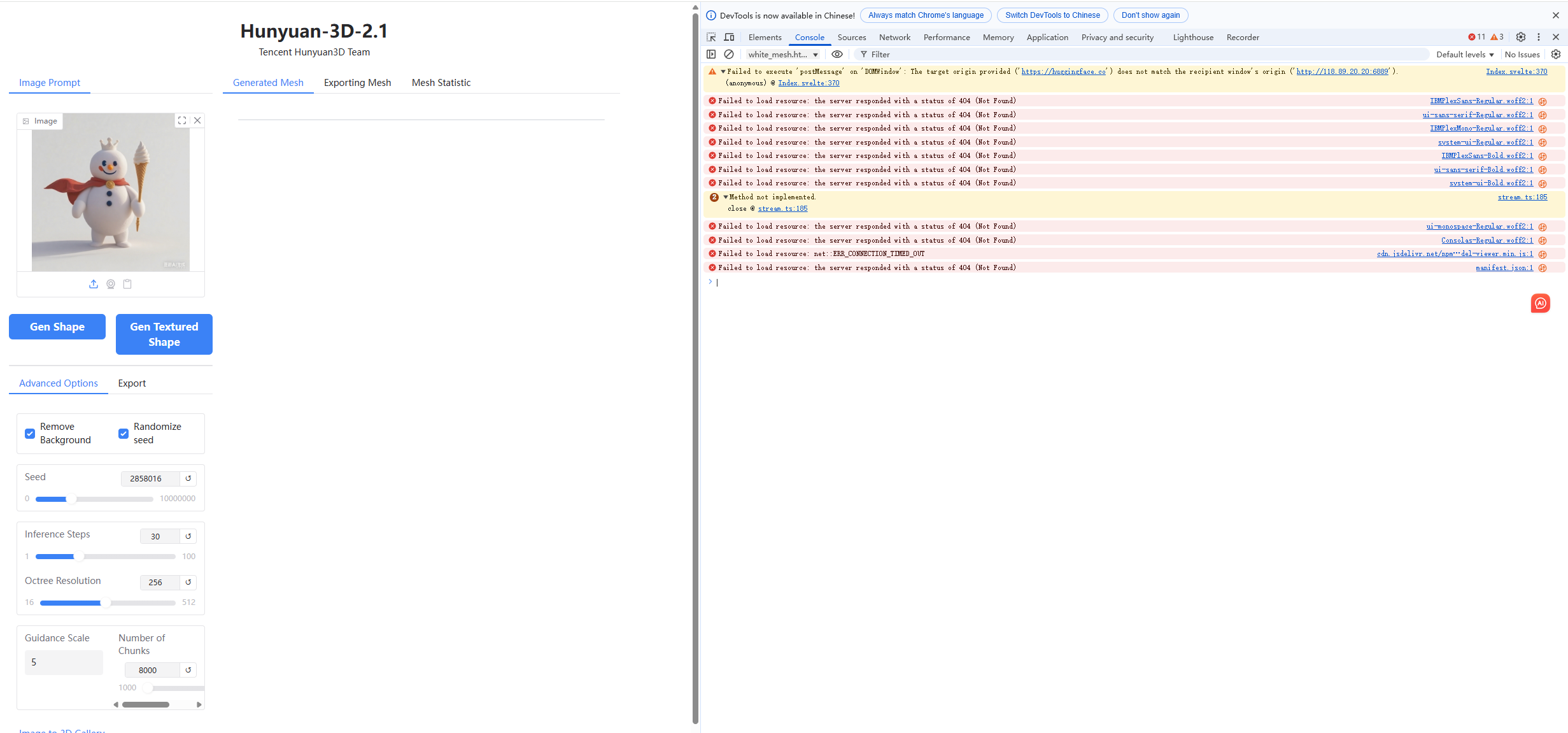
Task: Click the webcam capture icon
Action: (x=111, y=284)
